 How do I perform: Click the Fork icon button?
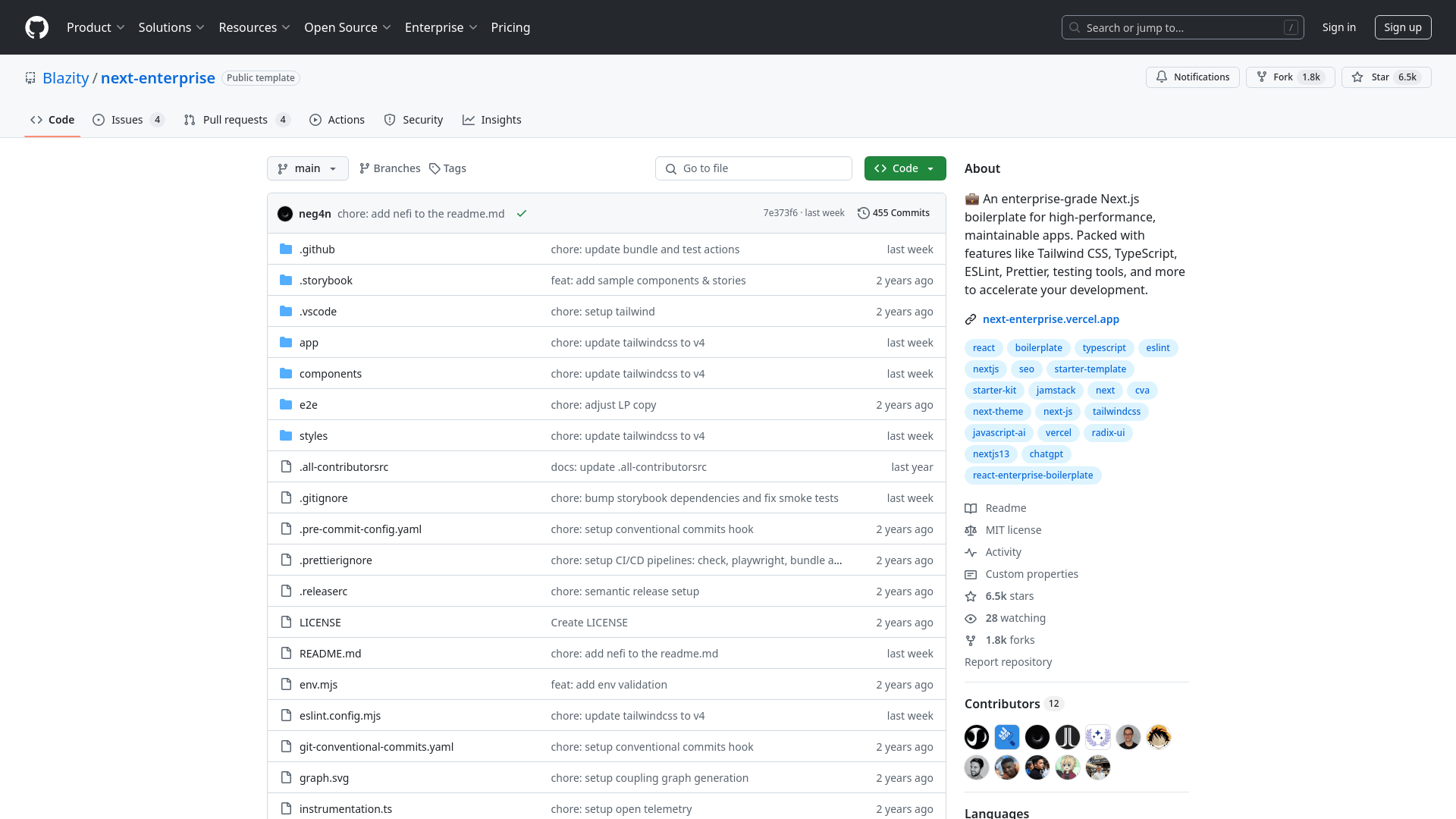tap(1262, 77)
